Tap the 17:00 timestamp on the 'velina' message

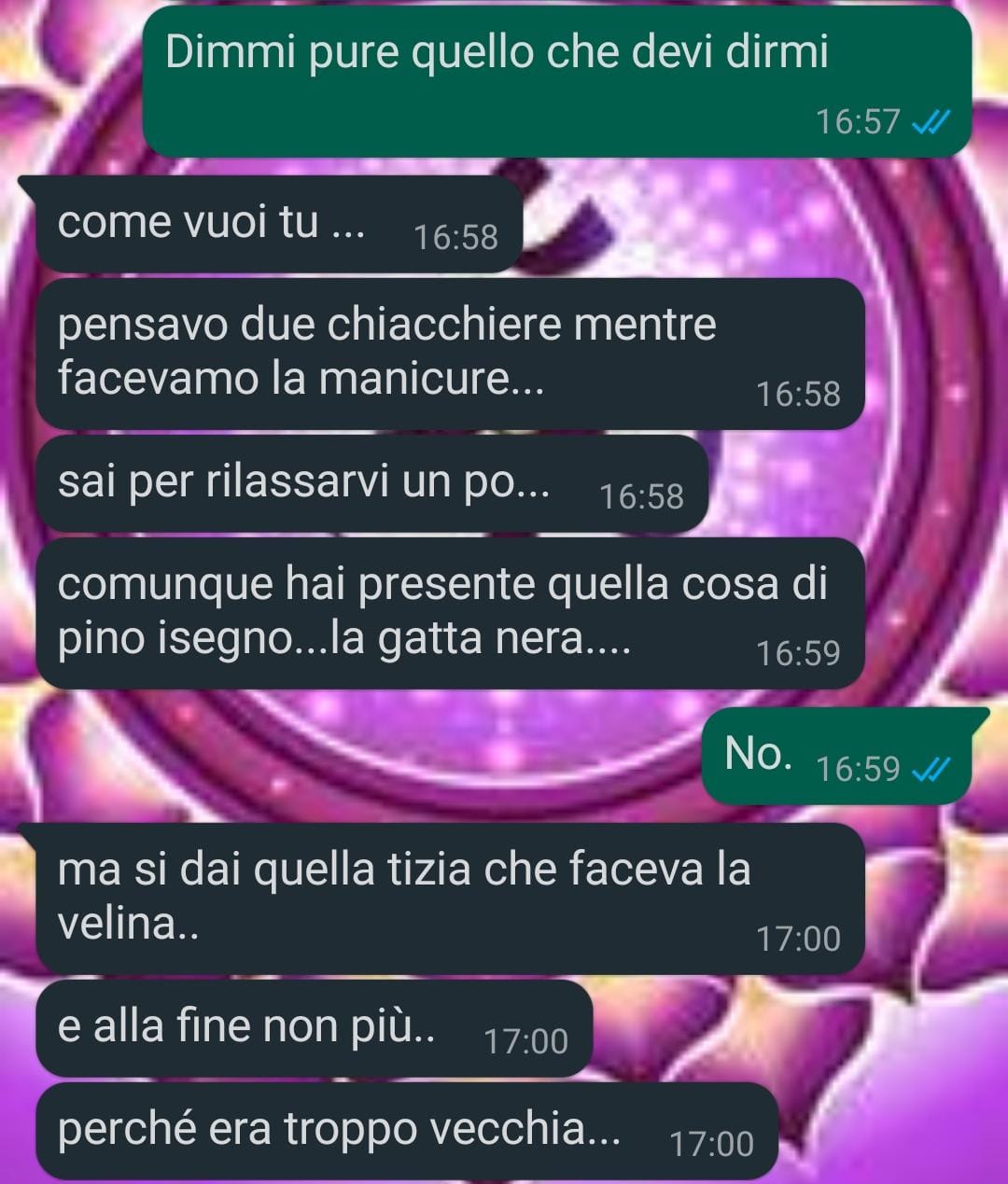[x=798, y=939]
